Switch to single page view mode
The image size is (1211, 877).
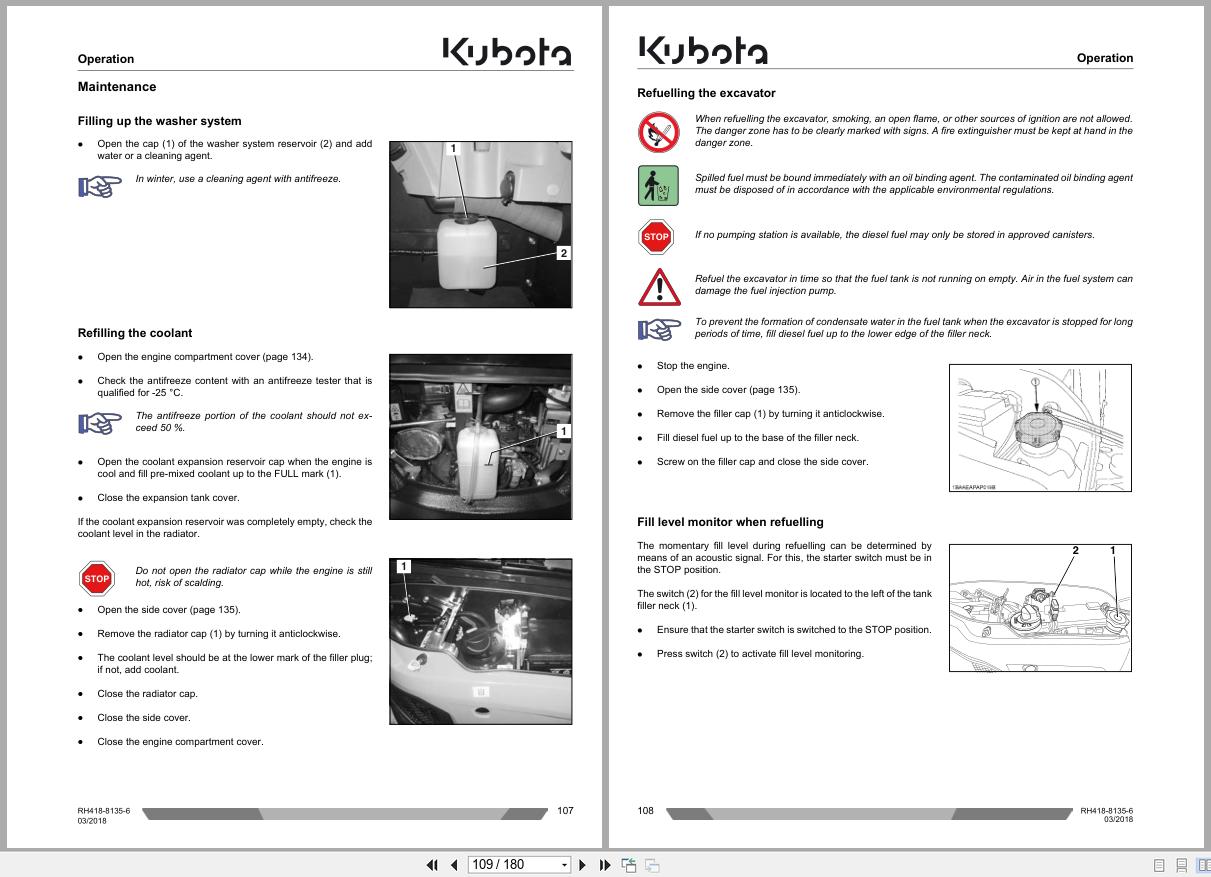[1159, 864]
